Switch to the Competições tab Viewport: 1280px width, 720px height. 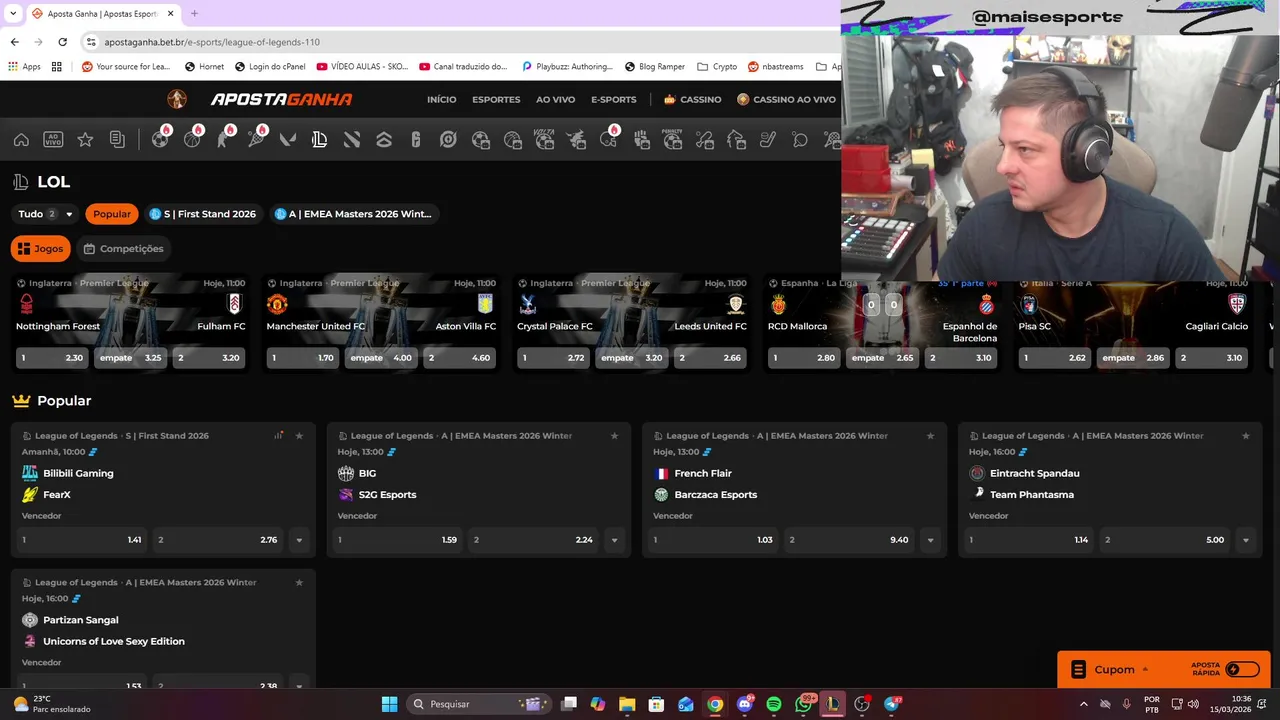tap(123, 249)
